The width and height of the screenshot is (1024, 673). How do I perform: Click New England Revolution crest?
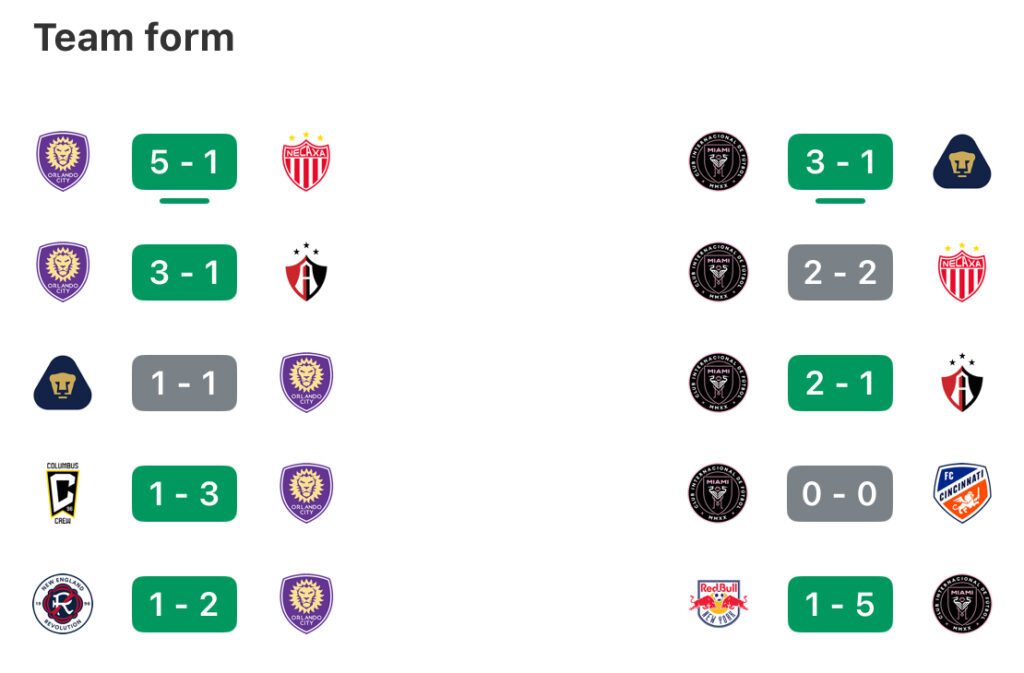(63, 604)
